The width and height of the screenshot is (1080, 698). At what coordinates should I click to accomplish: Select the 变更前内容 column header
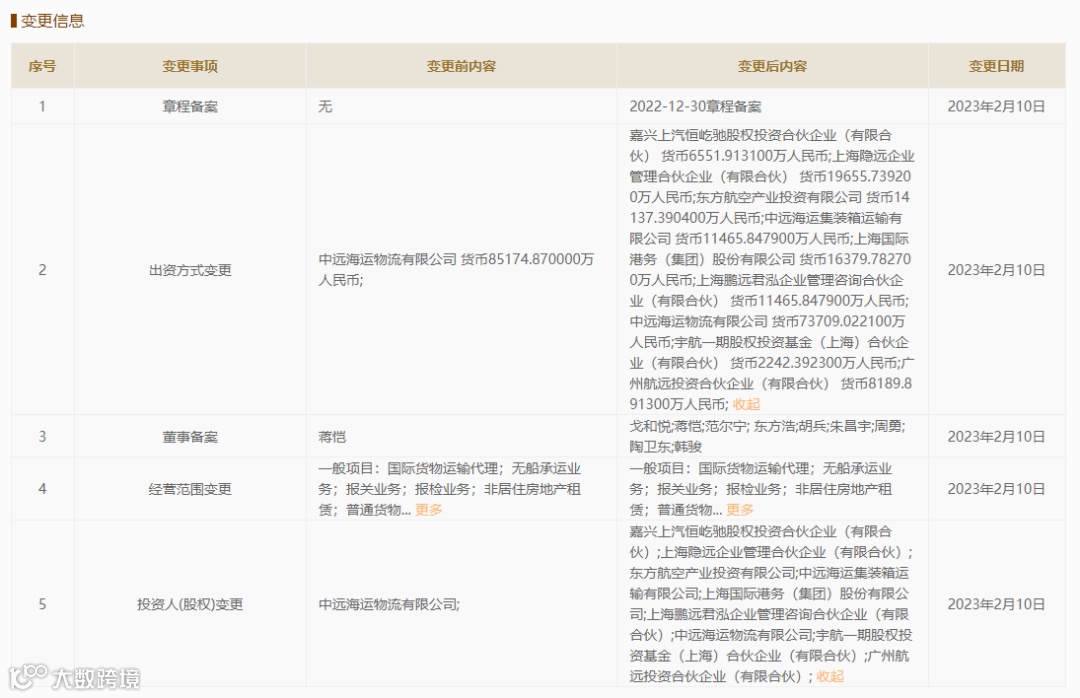tap(462, 65)
